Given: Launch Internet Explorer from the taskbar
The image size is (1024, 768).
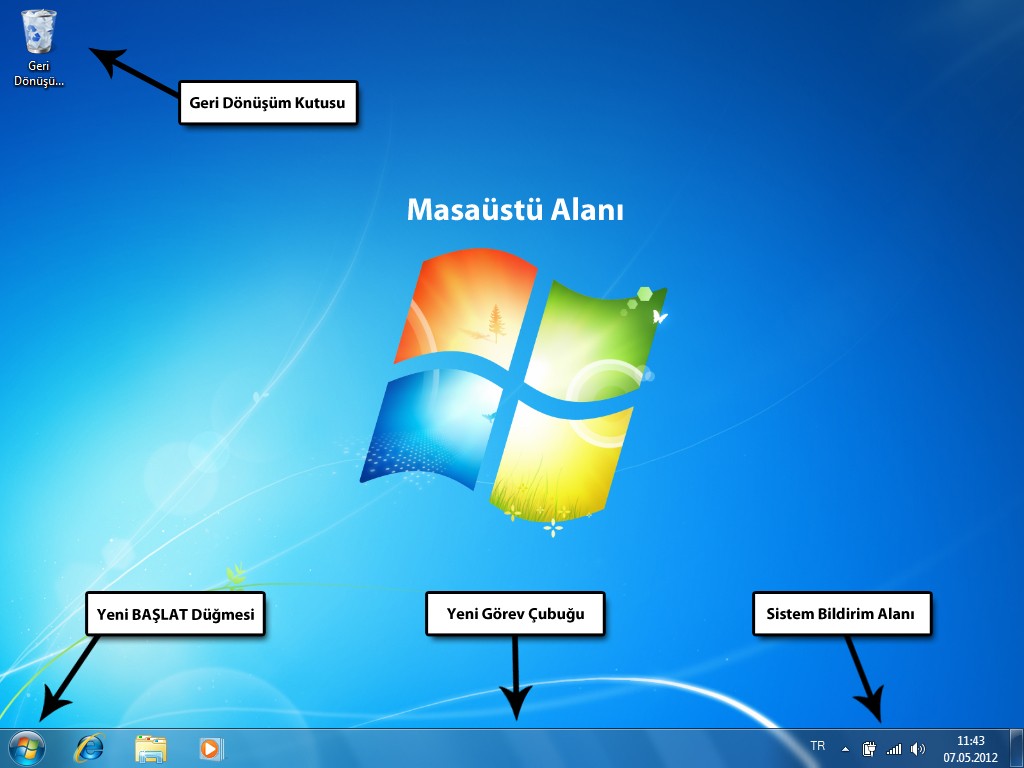Looking at the screenshot, I should (x=89, y=748).
